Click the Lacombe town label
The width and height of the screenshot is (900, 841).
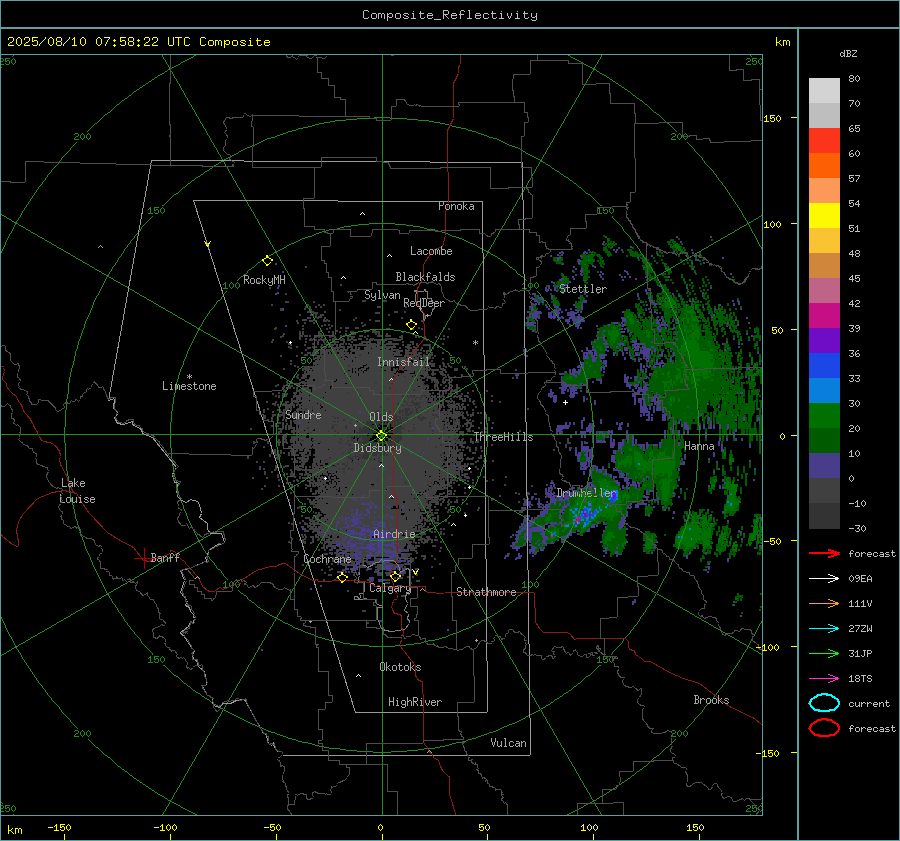(431, 251)
